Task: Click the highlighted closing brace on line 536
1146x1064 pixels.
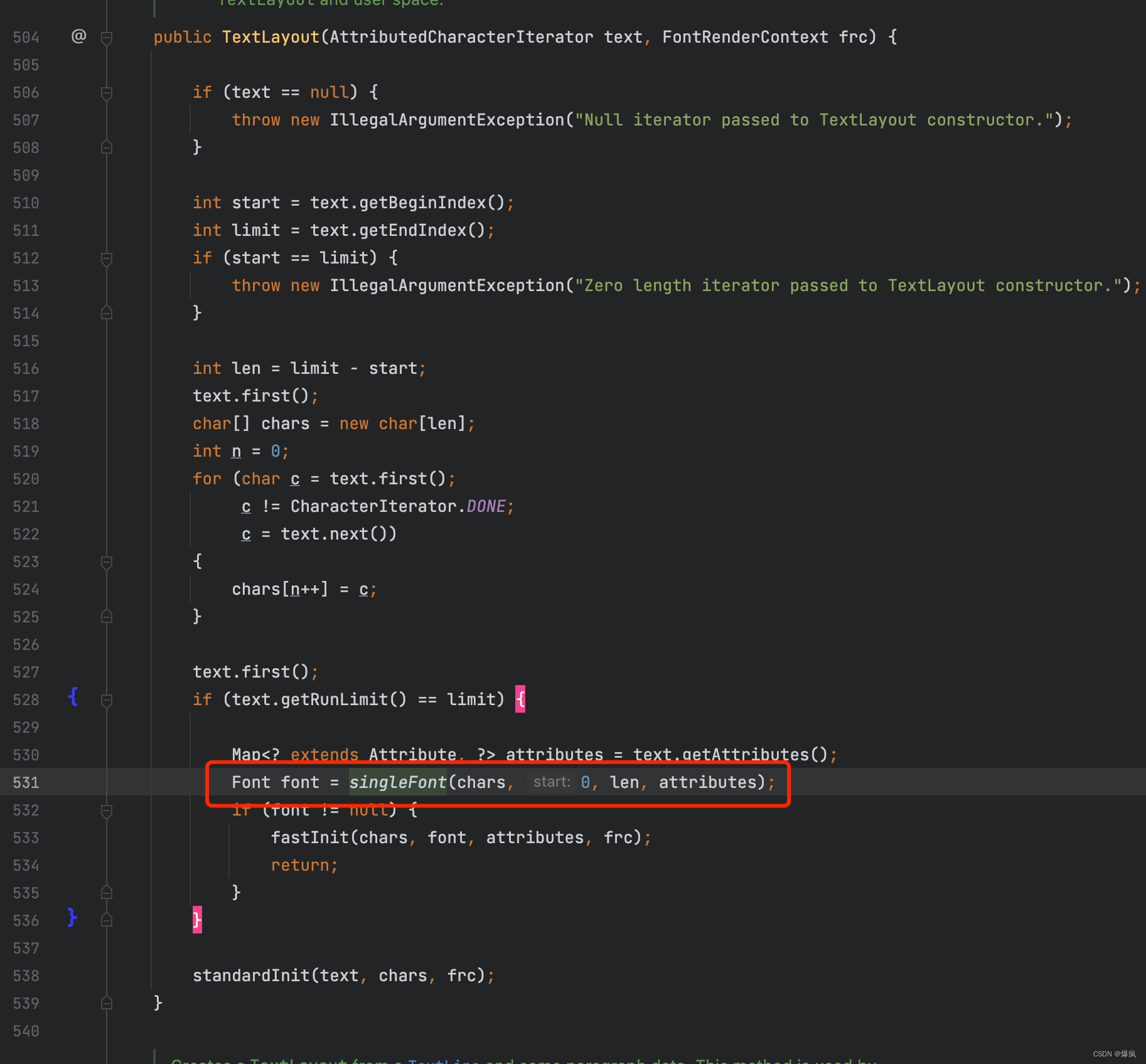Action: (x=197, y=920)
